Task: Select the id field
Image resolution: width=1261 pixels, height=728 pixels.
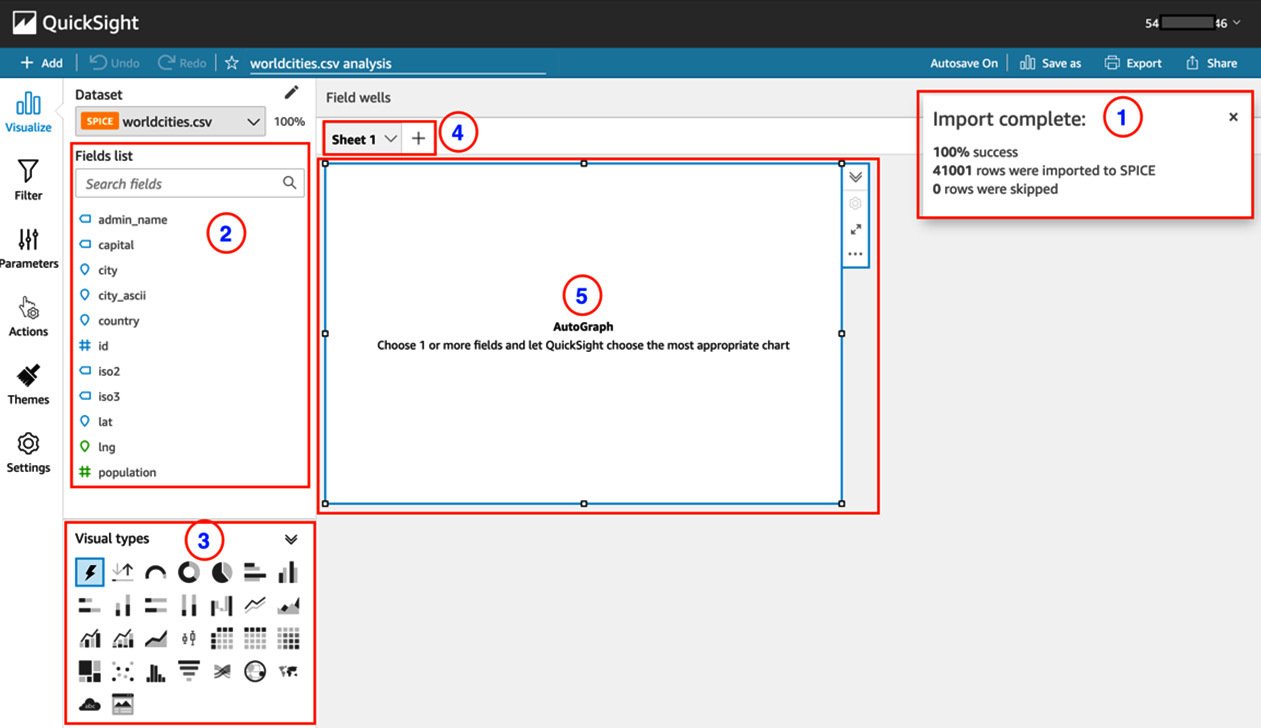Action: tap(103, 346)
